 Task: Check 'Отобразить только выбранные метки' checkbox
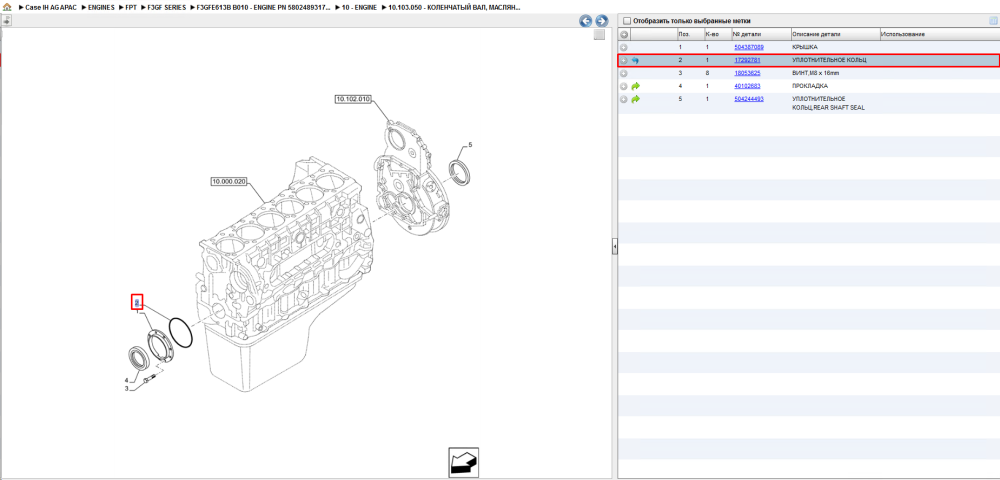click(627, 21)
